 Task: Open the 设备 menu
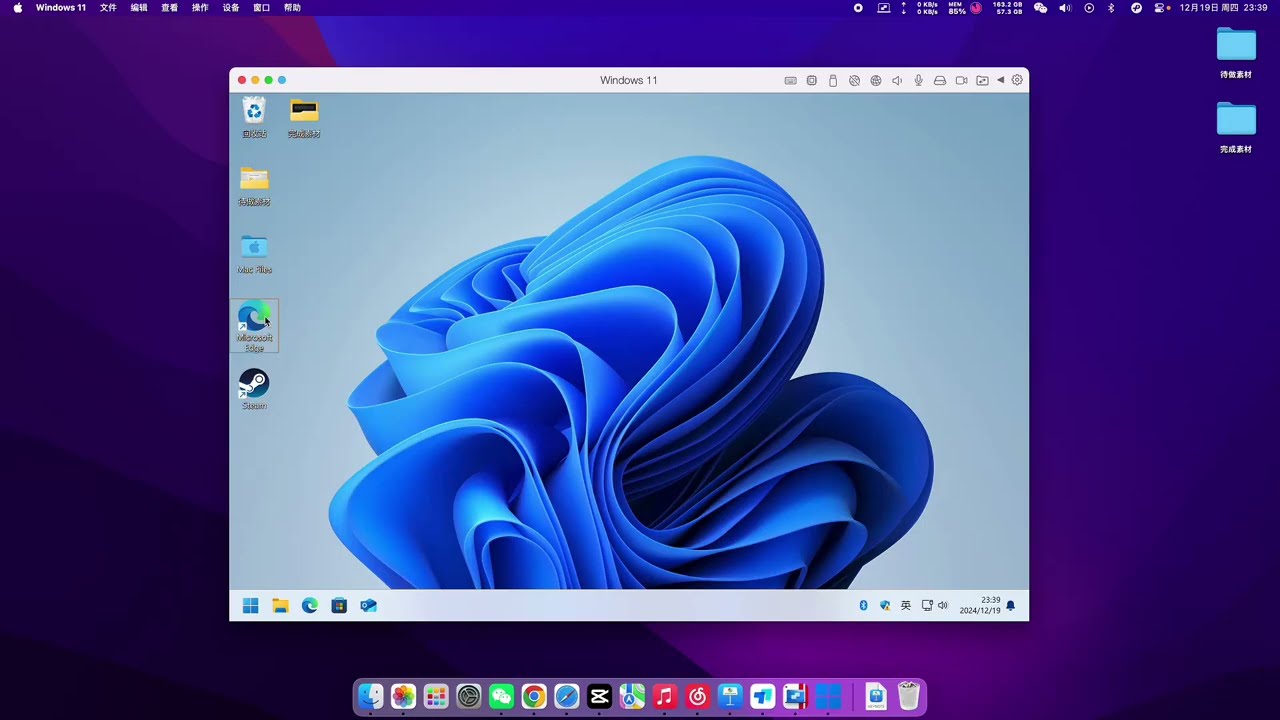click(x=231, y=8)
